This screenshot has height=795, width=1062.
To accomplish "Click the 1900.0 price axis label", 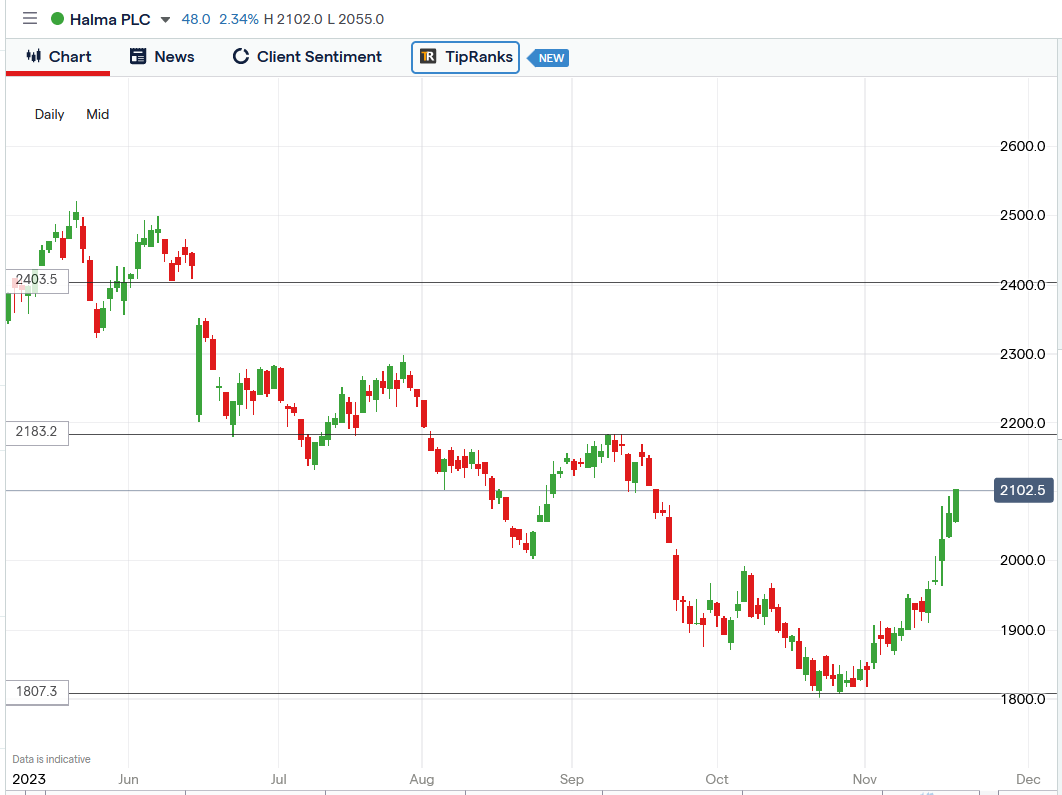I will pyautogui.click(x=1023, y=630).
